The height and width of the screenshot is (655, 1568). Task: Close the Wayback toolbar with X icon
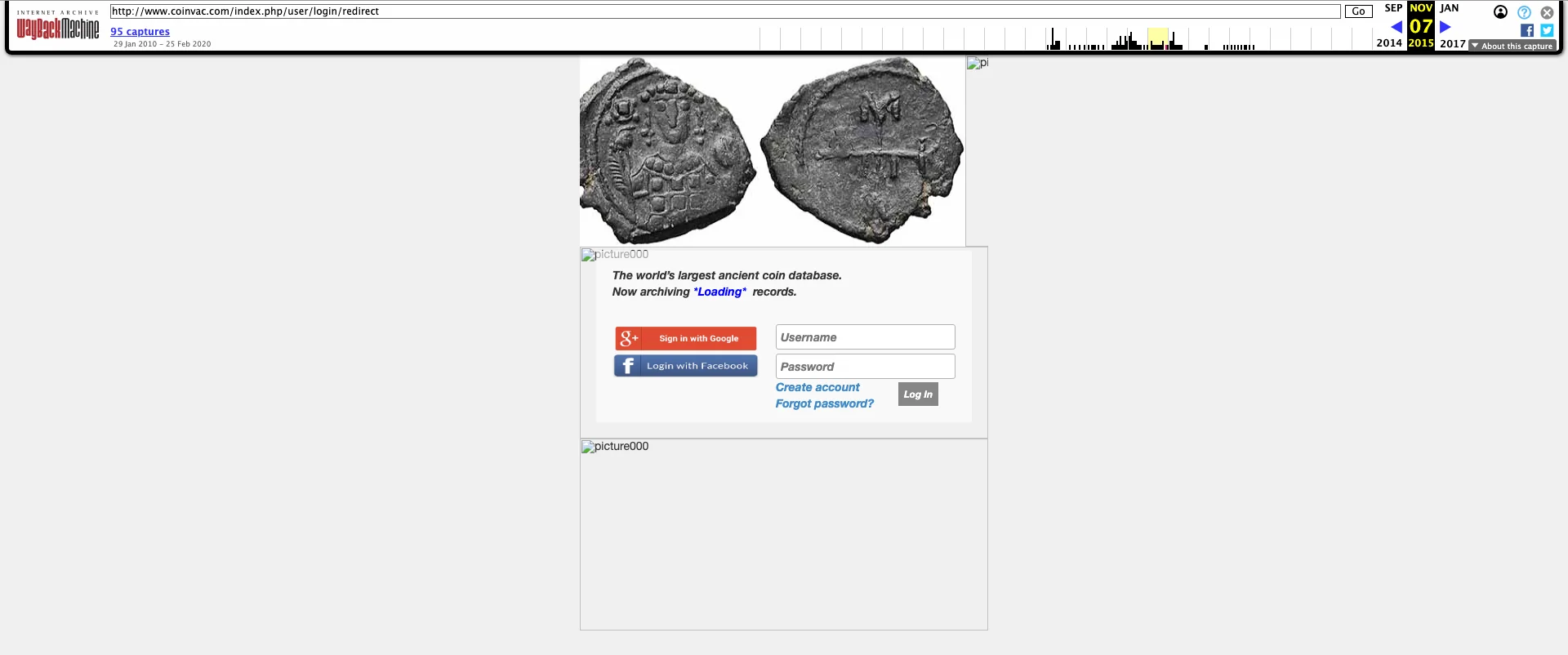(x=1547, y=12)
